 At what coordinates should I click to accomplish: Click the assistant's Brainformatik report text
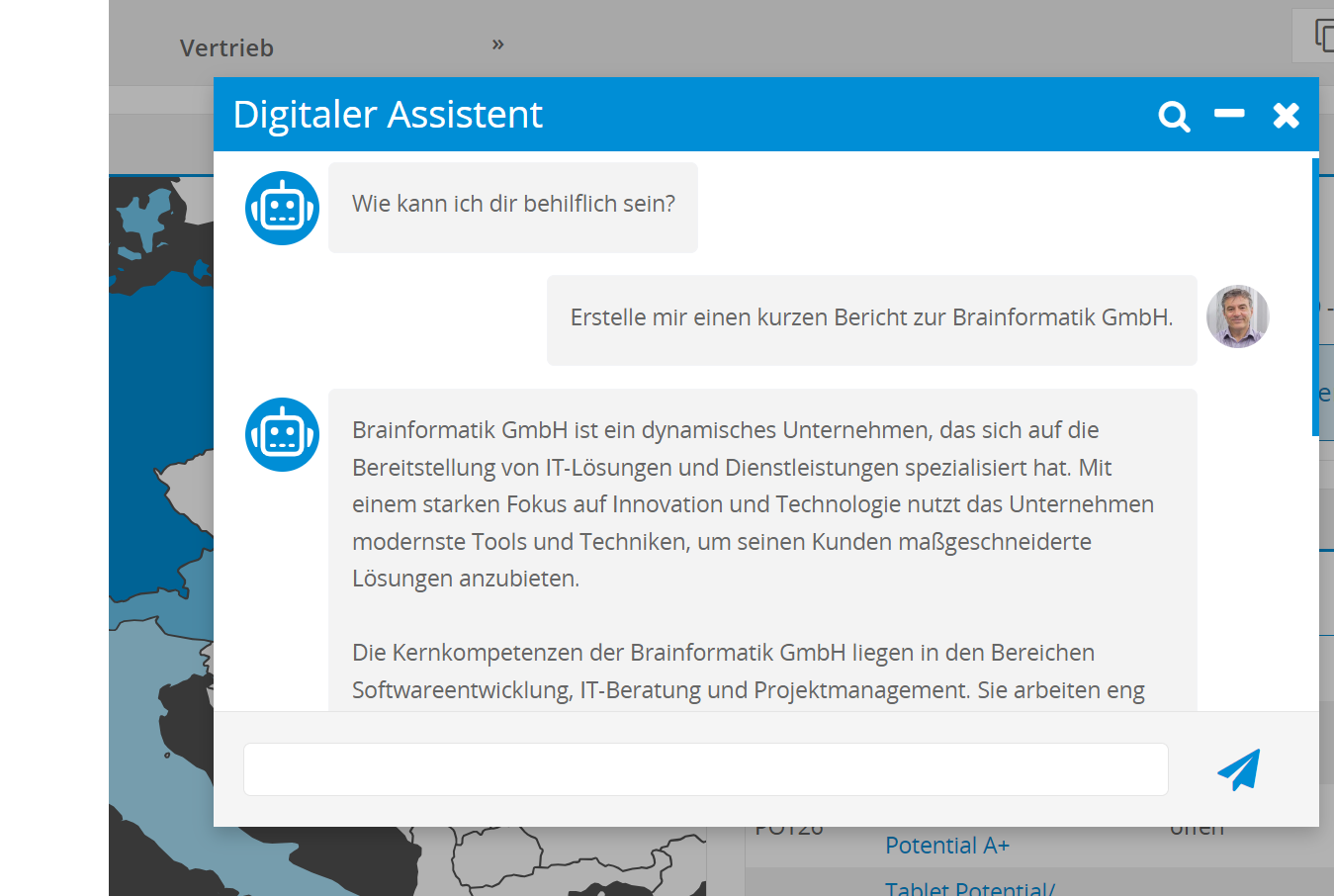[762, 550]
